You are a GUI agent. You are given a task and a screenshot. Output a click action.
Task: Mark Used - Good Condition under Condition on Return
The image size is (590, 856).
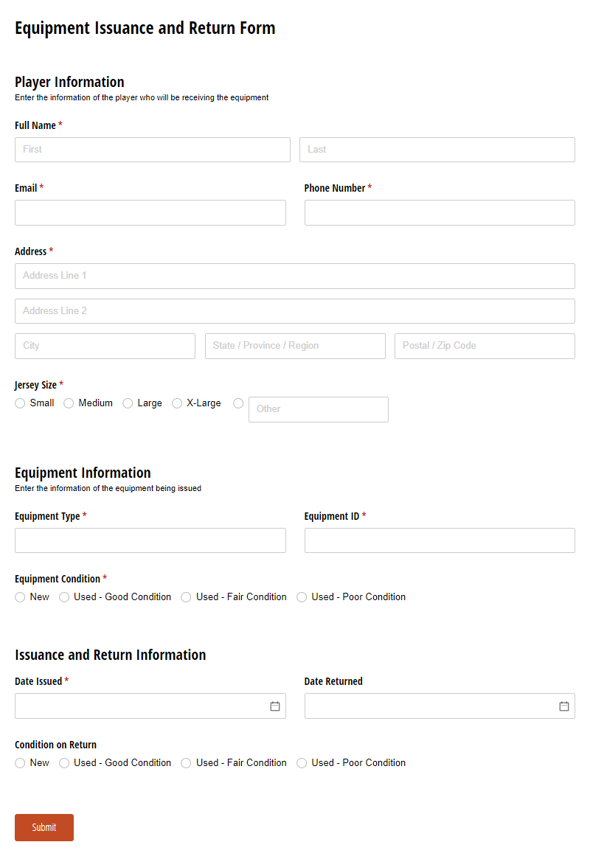(x=64, y=763)
